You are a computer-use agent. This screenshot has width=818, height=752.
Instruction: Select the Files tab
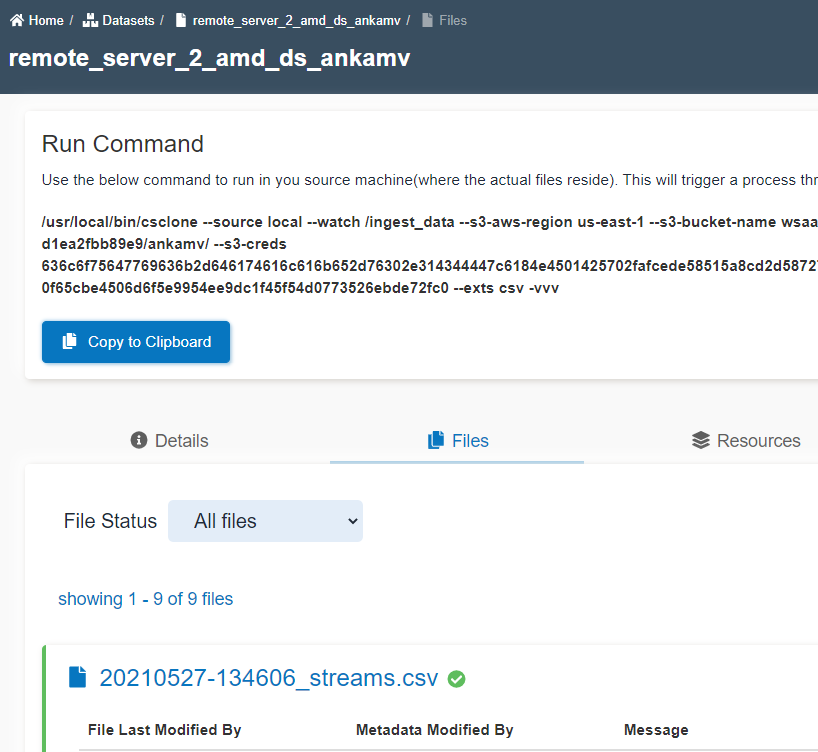coord(458,440)
